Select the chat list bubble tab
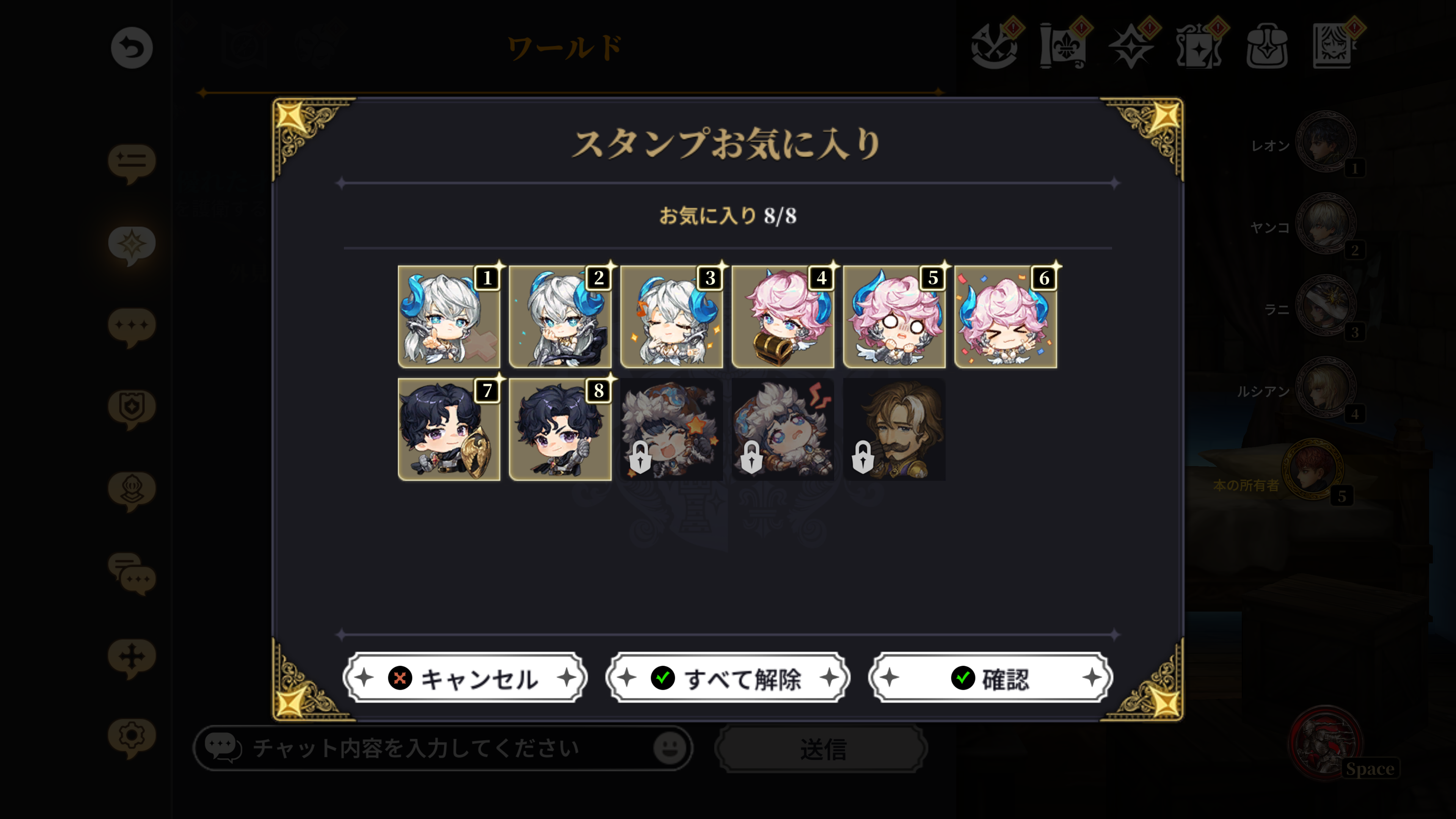 coord(132,163)
